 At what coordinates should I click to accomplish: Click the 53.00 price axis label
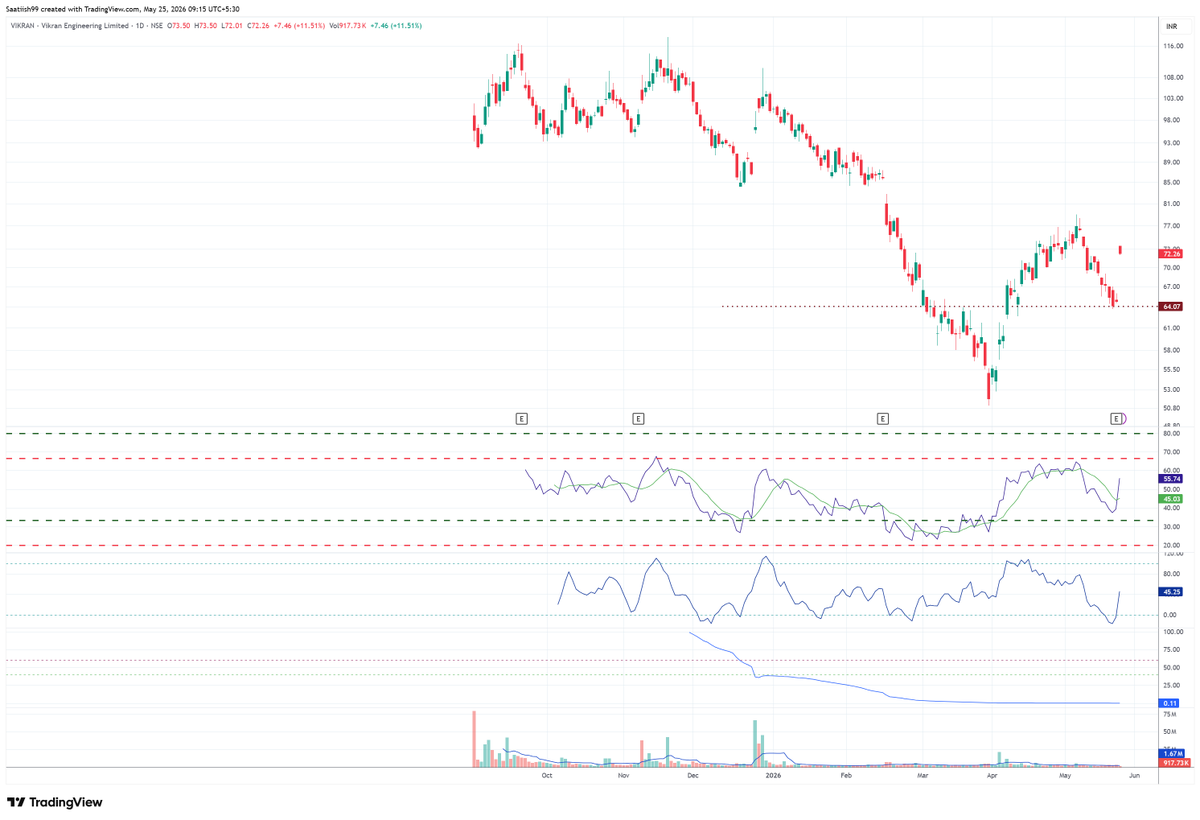[1172, 389]
